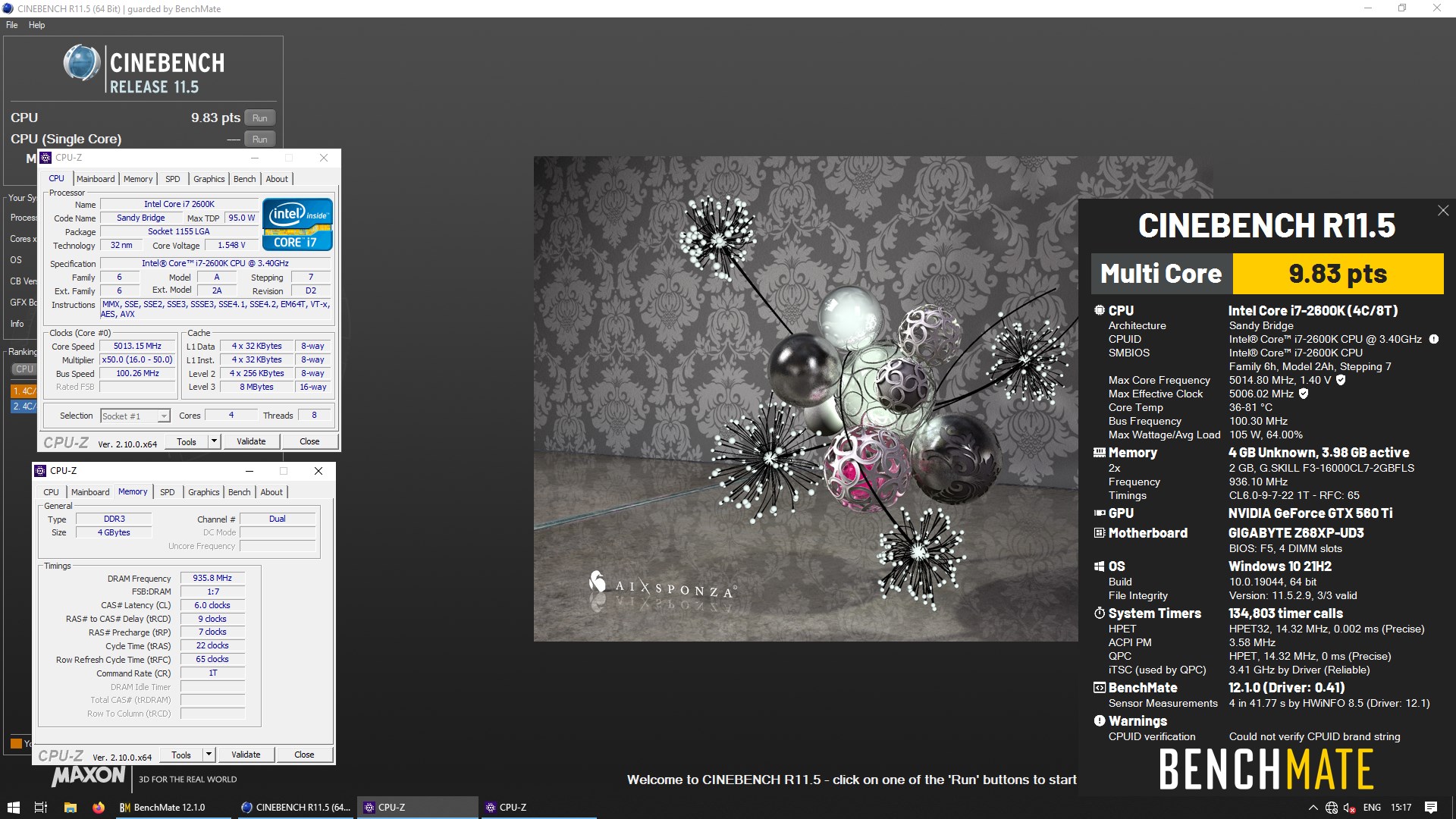Screen dimensions: 1456x819
Task: Click verified shield beside Max Core Frequency
Action: [1341, 380]
